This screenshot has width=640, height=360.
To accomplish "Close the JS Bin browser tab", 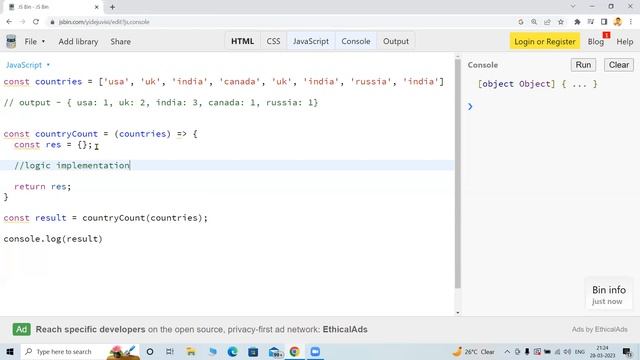I will click(97, 7).
